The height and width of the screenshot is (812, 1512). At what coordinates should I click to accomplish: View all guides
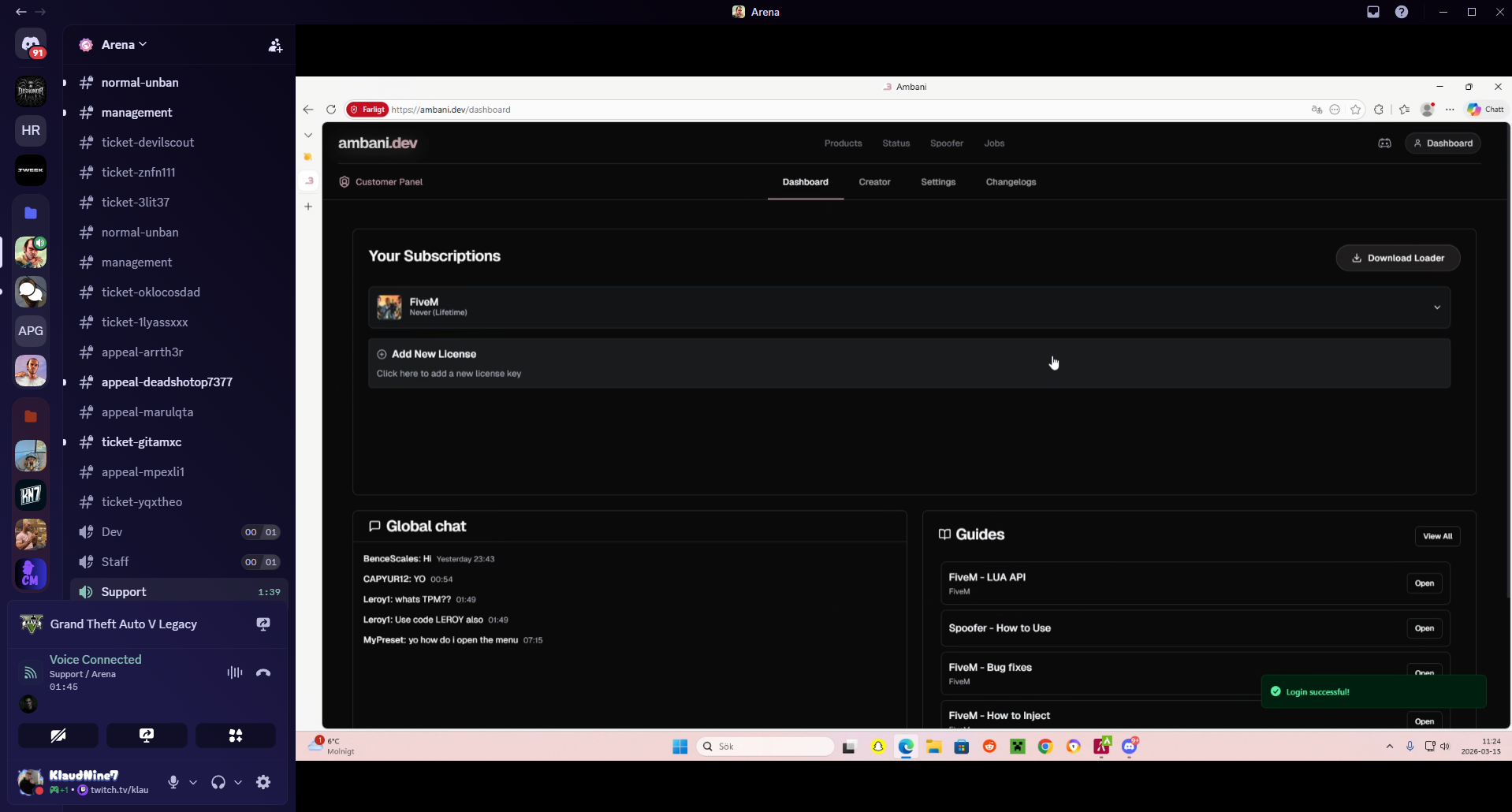pos(1437,536)
